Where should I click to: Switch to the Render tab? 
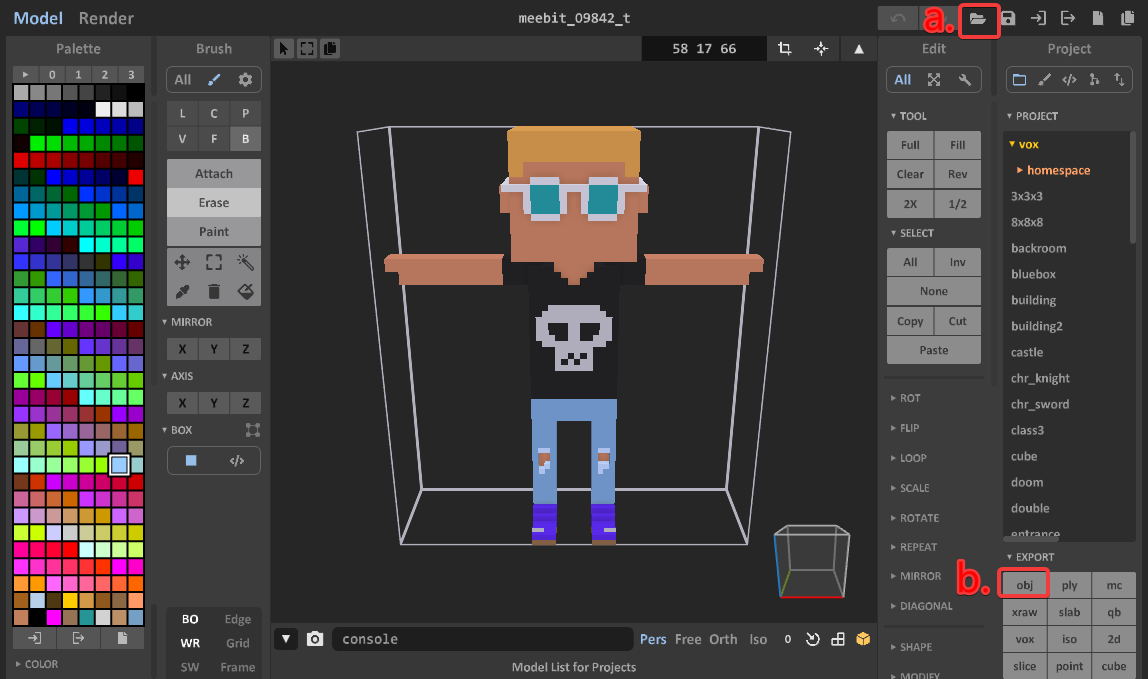106,18
